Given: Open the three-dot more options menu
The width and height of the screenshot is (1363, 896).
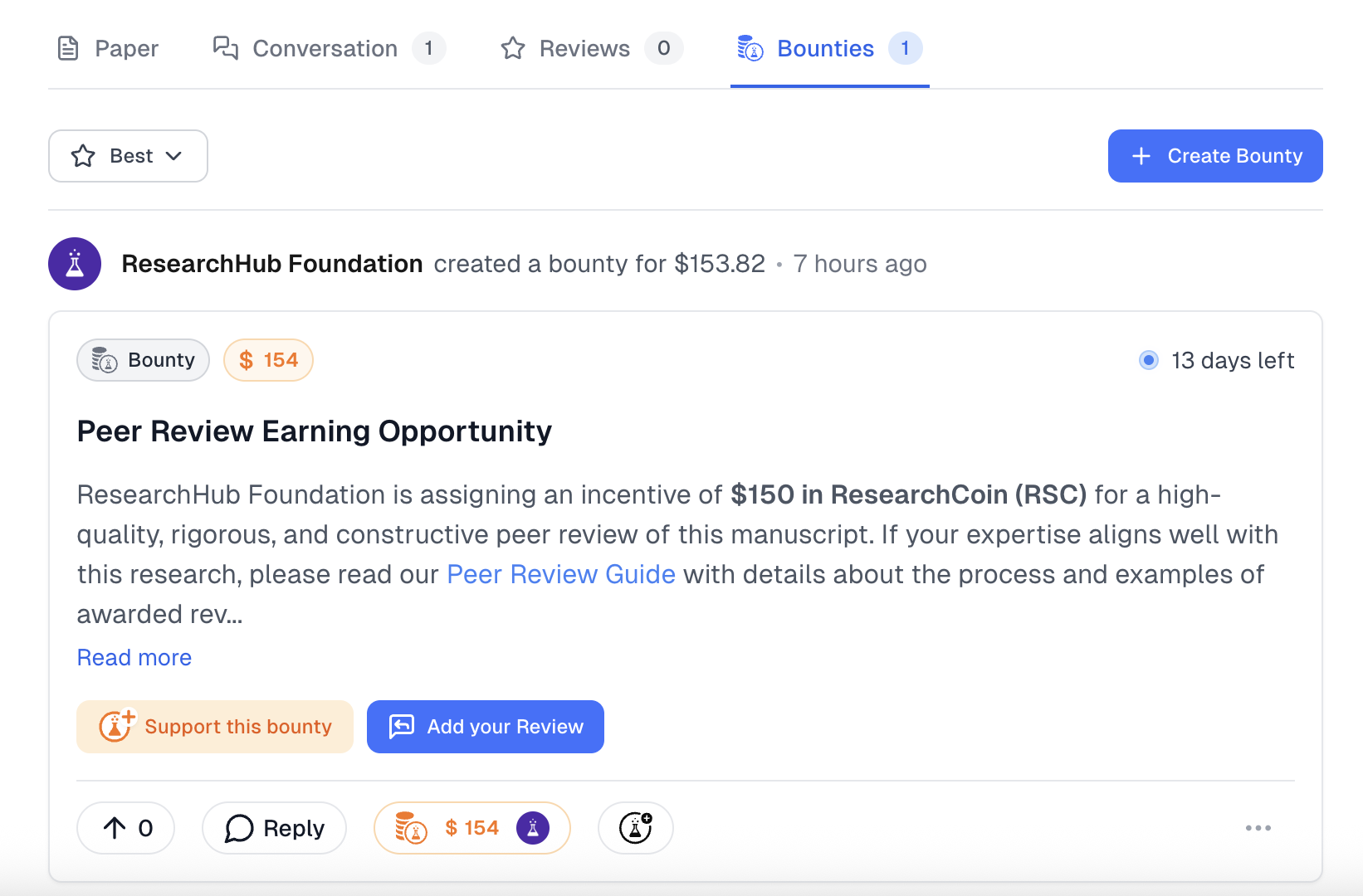Looking at the screenshot, I should [x=1258, y=828].
